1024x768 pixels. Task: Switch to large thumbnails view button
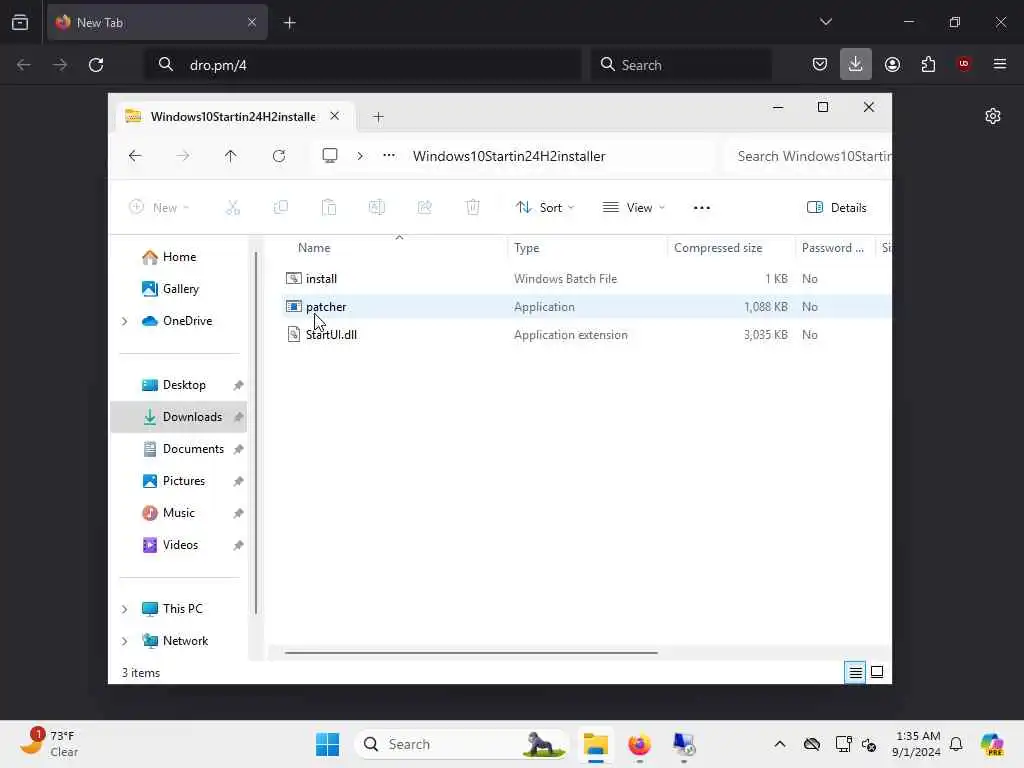[877, 672]
